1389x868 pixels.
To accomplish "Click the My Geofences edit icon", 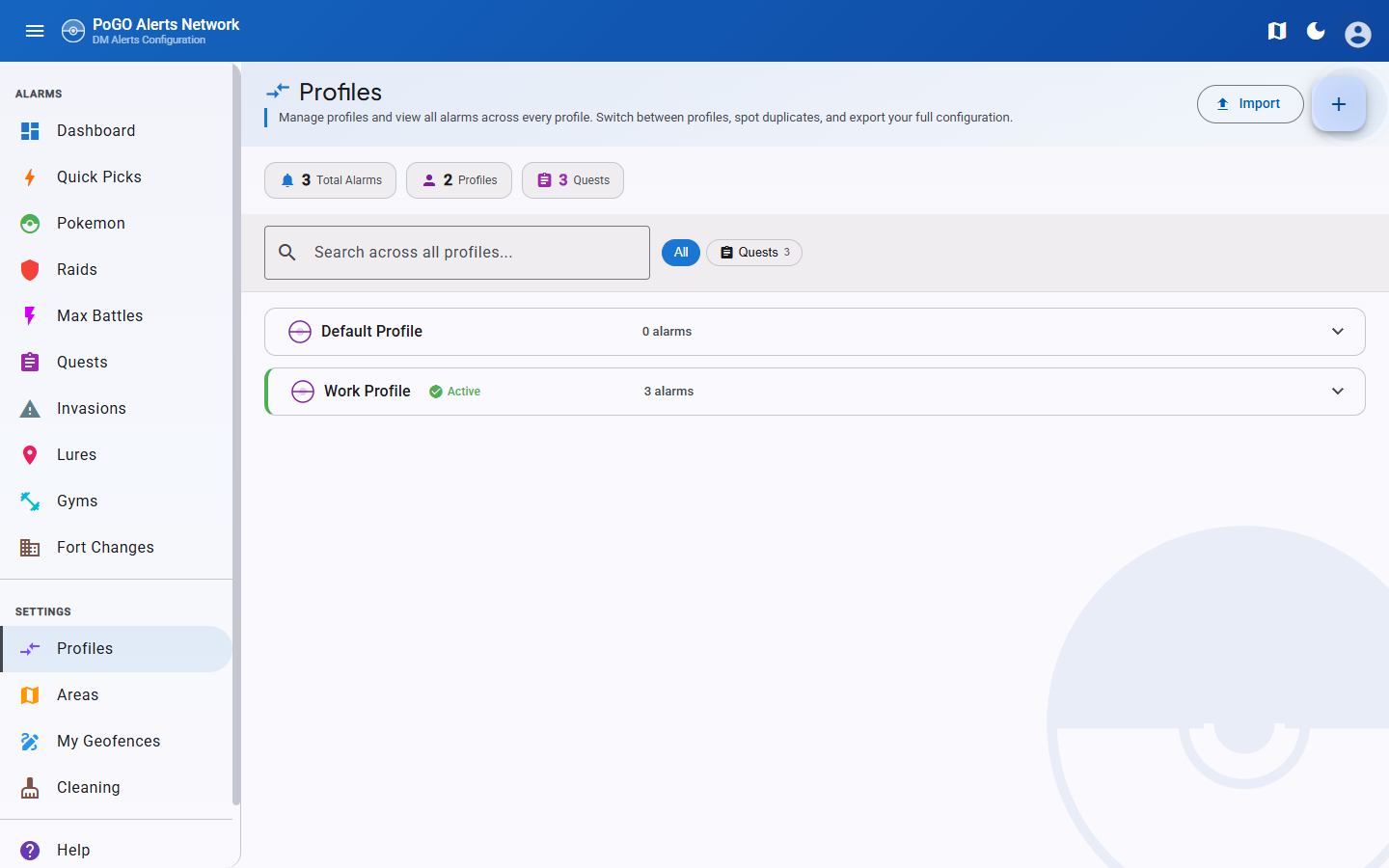I will tap(30, 742).
